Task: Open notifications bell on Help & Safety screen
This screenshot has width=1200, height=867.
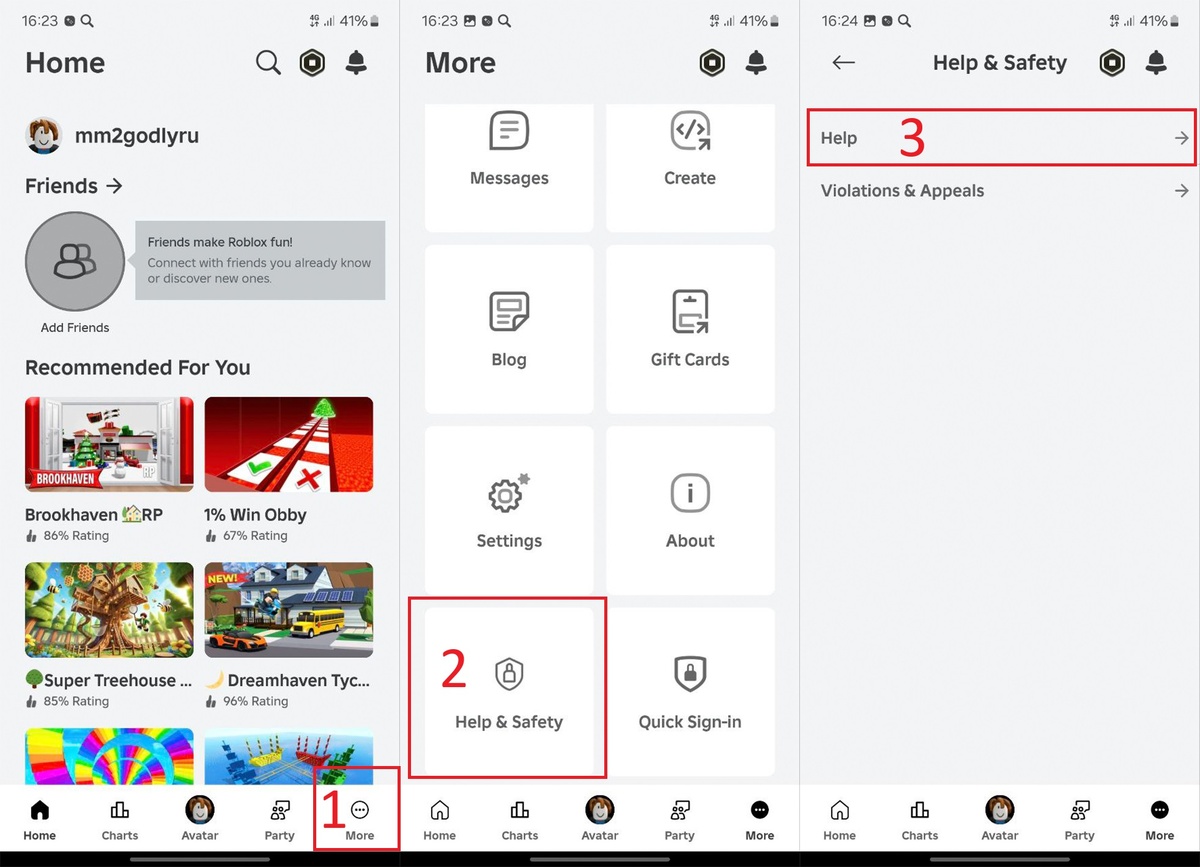Action: tap(1156, 63)
